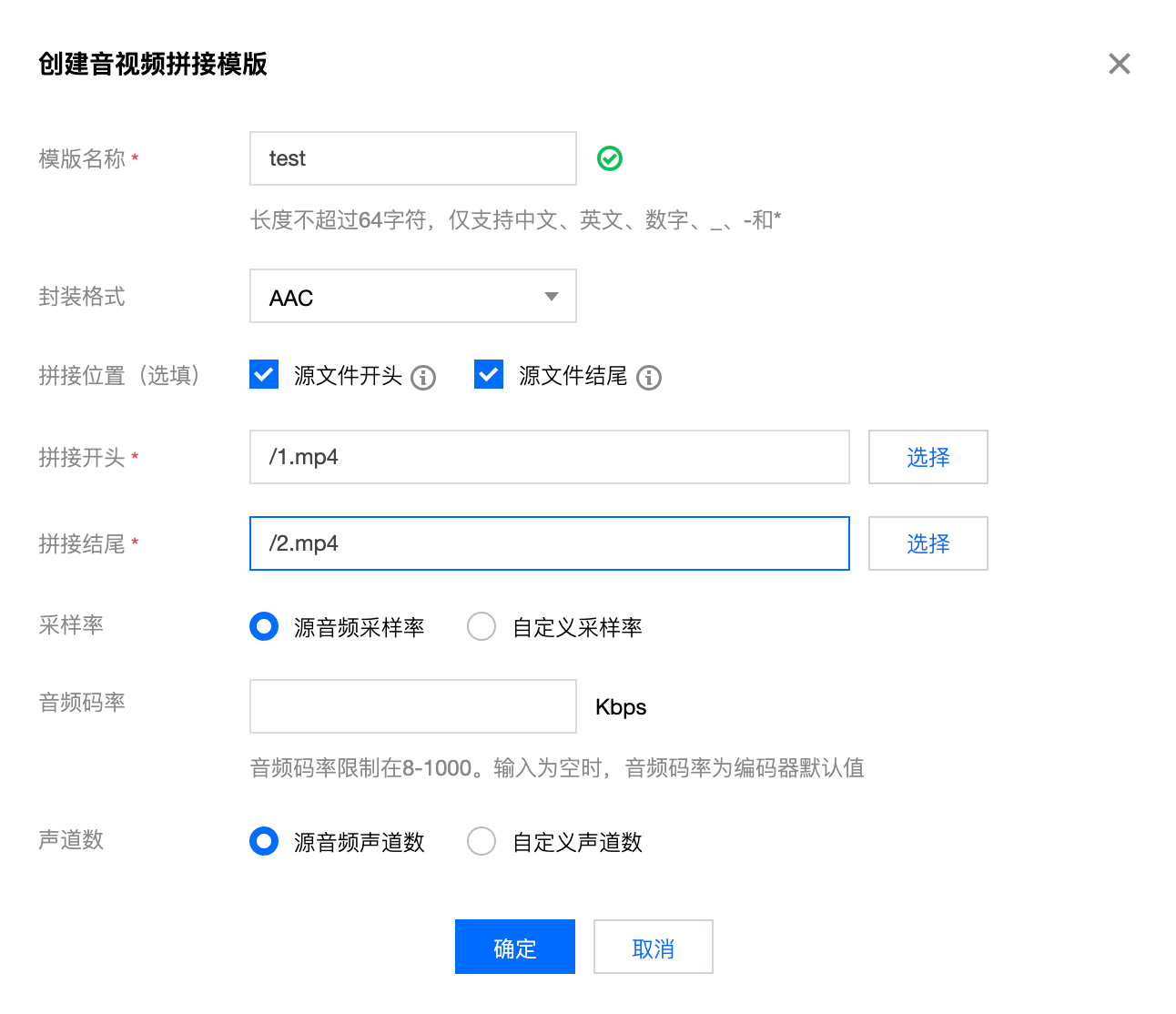Click 选择 button for 拼接开头

click(x=928, y=457)
